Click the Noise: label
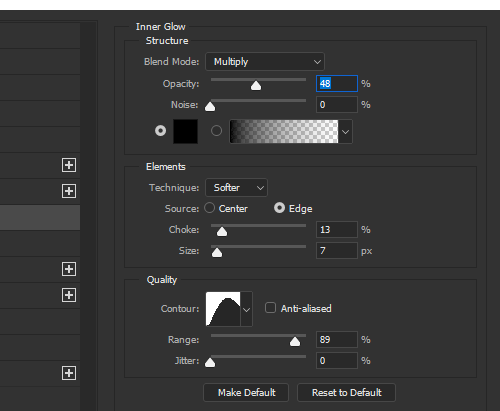500x411 pixels. point(185,105)
